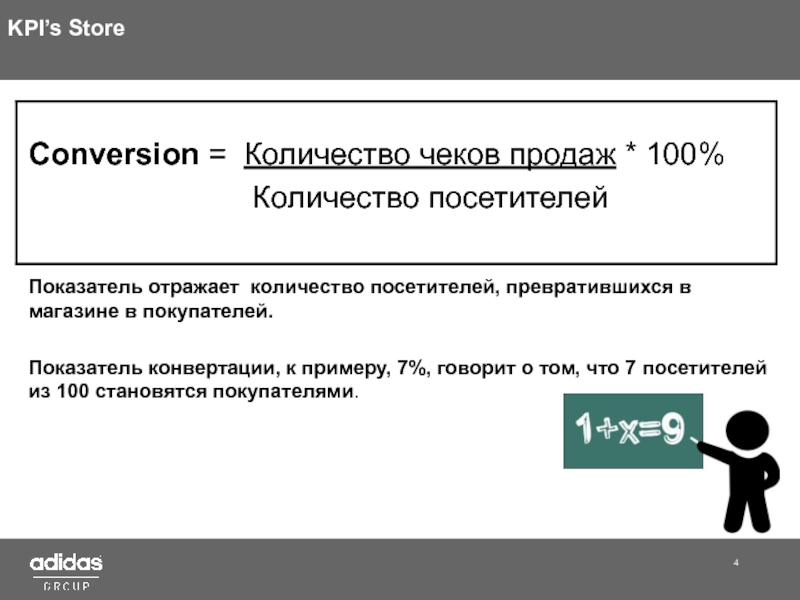This screenshot has height=600, width=800.
Task: Click the "KPI's Store" slide title
Action: tap(66, 29)
